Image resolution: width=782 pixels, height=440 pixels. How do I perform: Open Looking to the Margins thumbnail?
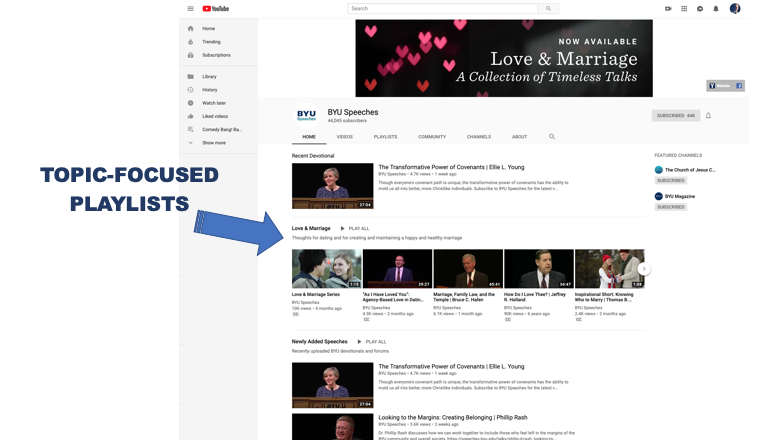[333, 427]
